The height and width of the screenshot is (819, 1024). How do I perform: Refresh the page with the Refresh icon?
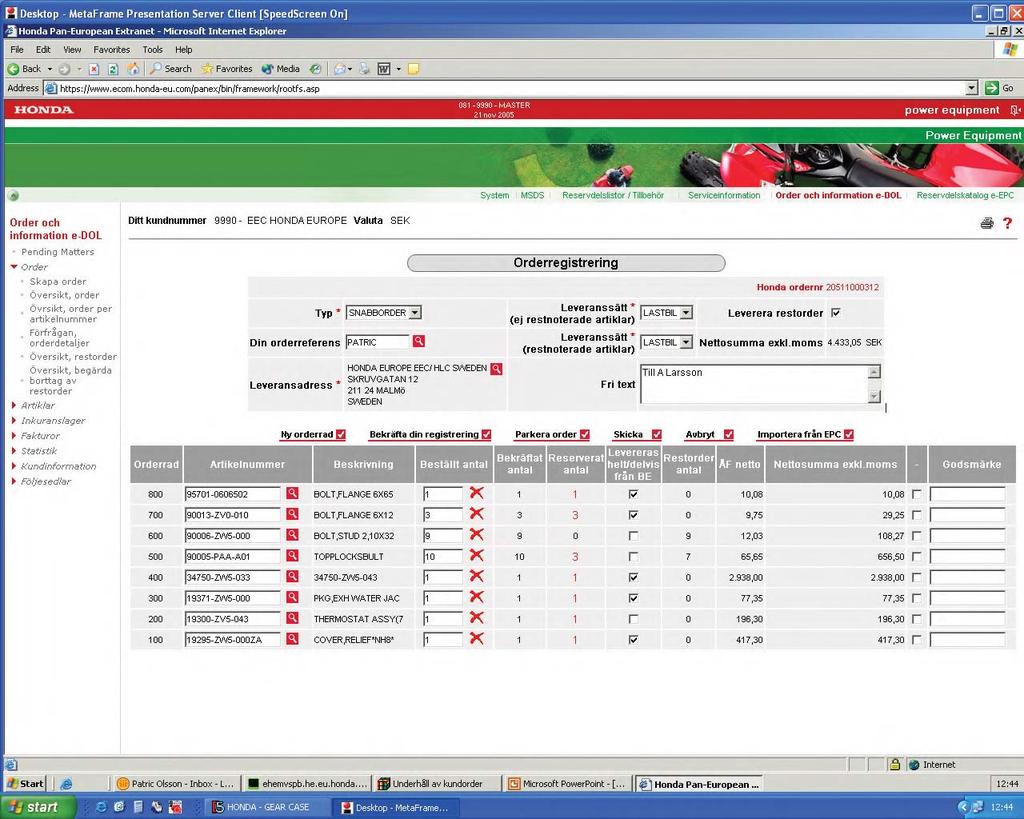[113, 69]
